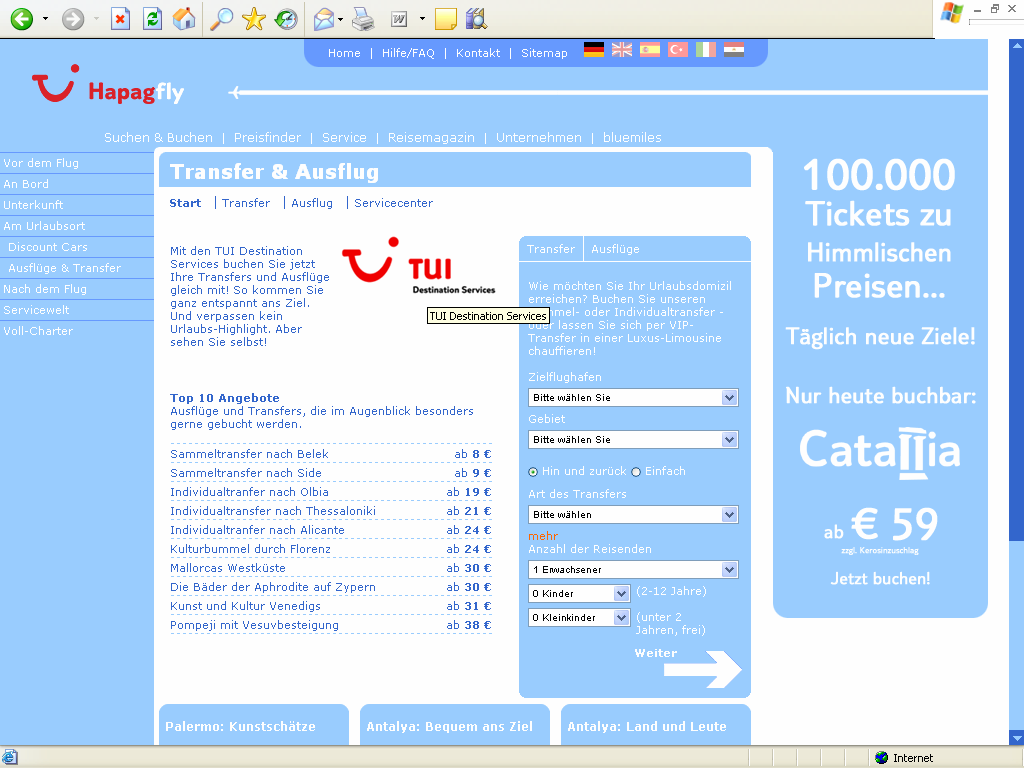Screen dimensions: 1024x768
Task: Switch to Transfer tab in booking panel
Action: click(x=551, y=249)
